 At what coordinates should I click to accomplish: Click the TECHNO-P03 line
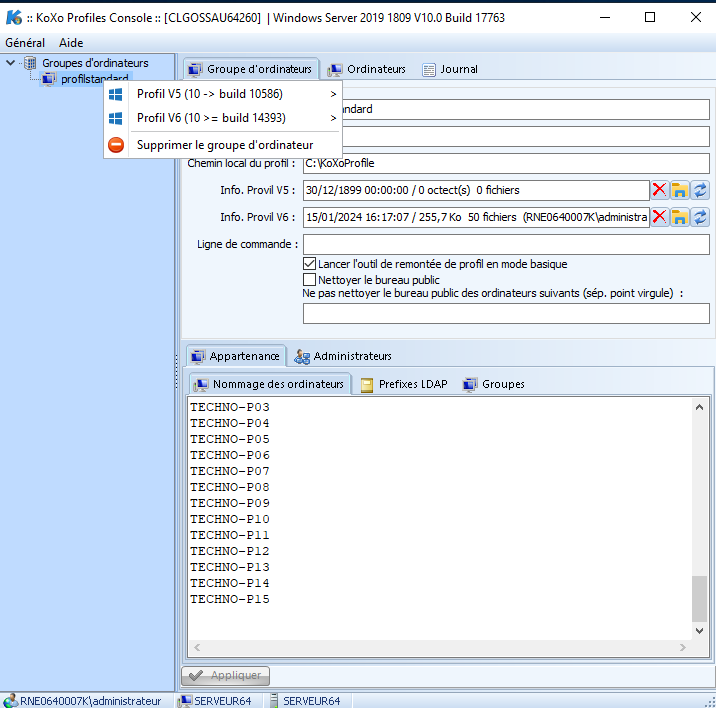pos(230,407)
